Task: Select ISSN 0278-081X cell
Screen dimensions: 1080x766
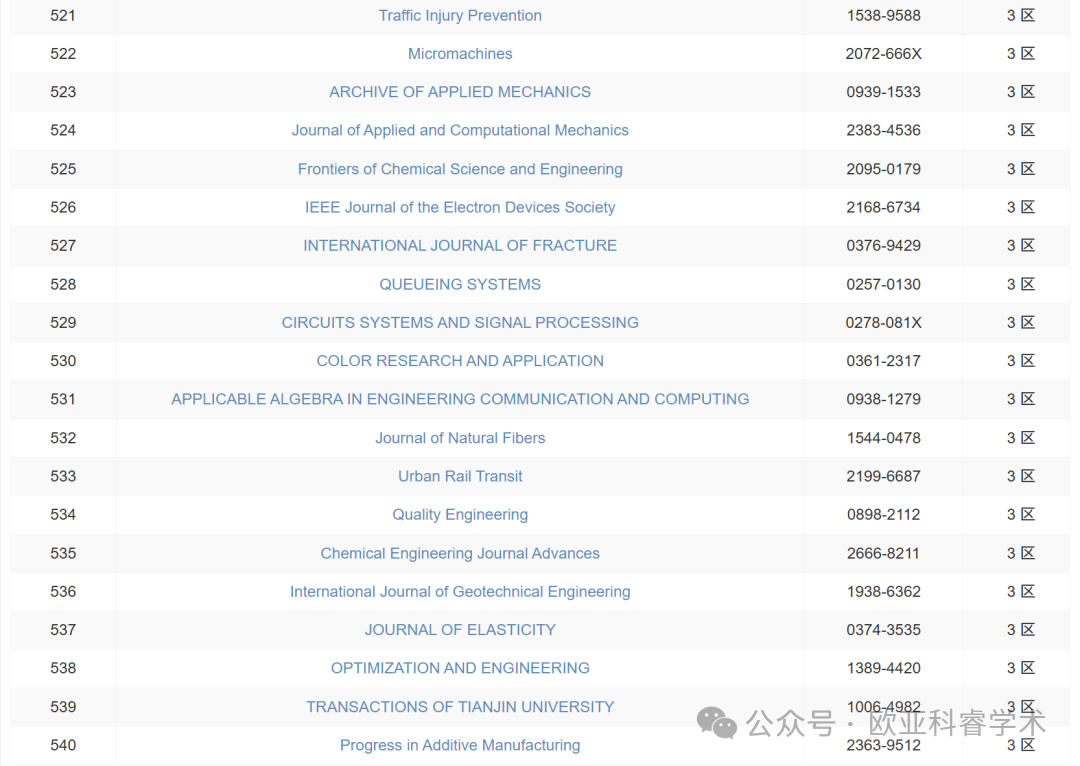Action: click(884, 322)
